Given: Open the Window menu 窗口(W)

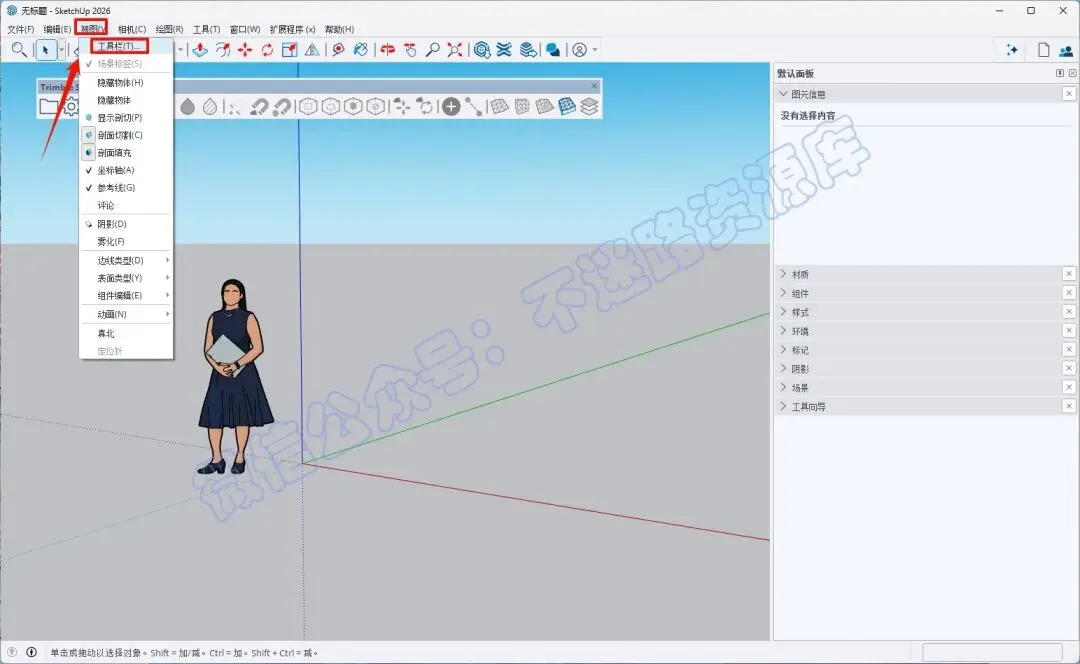Looking at the screenshot, I should coord(245,29).
